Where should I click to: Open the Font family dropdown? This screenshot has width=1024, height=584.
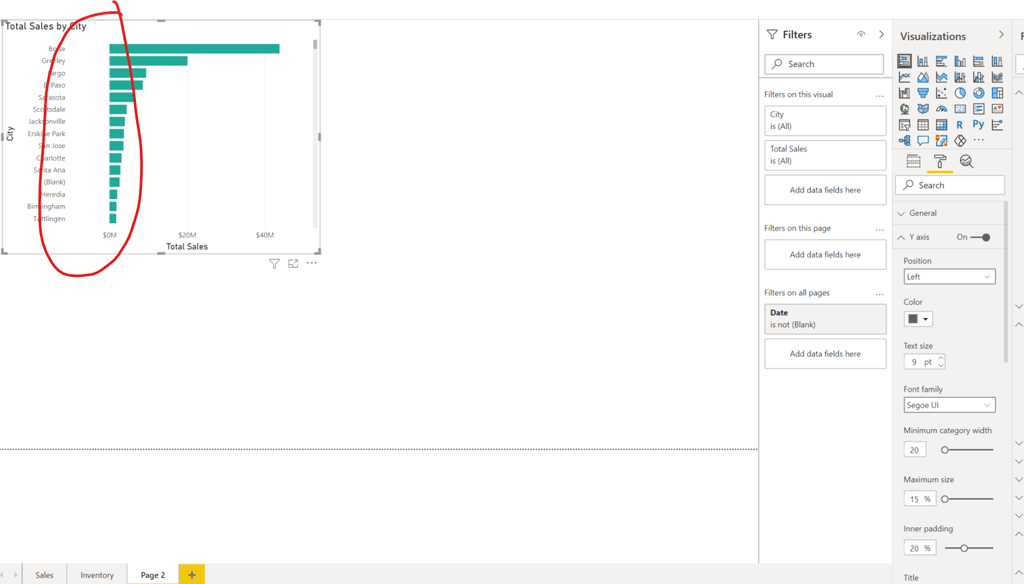pos(949,405)
